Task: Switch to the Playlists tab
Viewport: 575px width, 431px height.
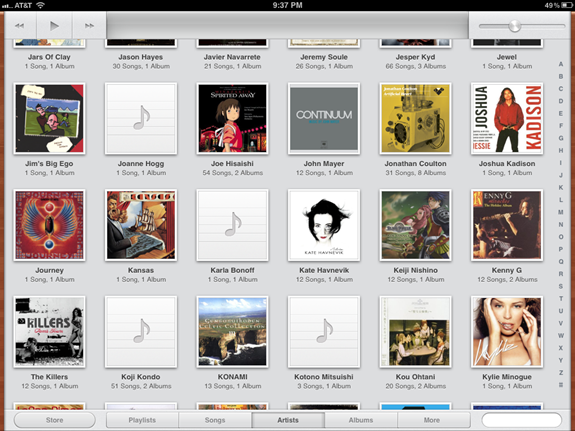Action: (142, 420)
